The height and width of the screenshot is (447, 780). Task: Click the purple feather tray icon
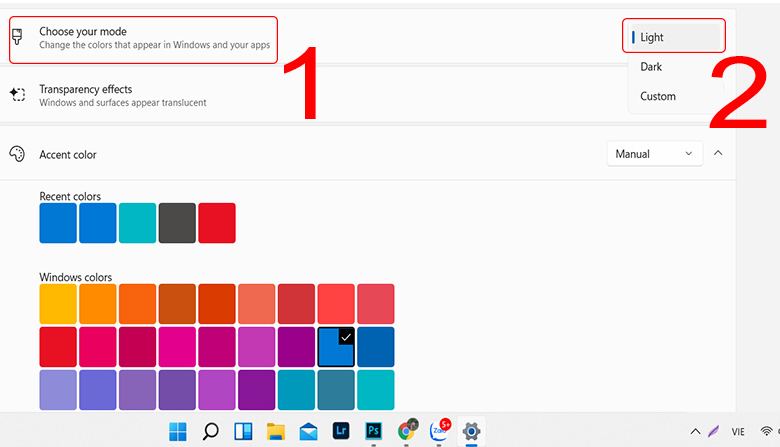pyautogui.click(x=713, y=431)
